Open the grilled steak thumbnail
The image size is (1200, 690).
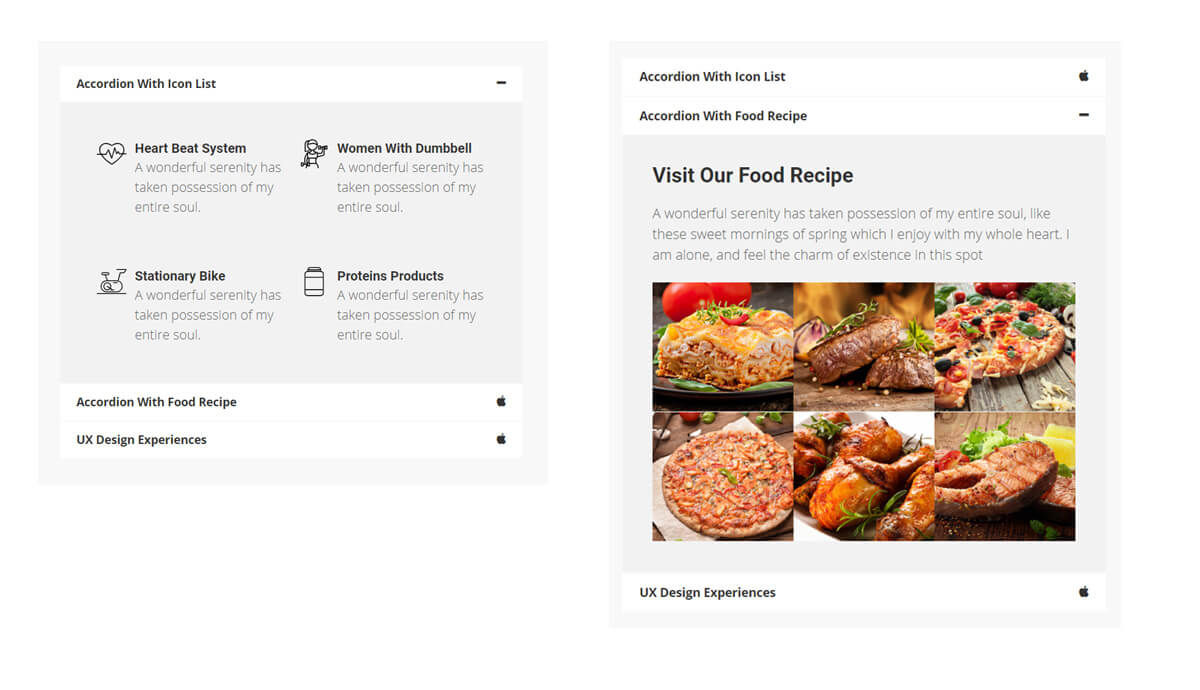tap(864, 346)
